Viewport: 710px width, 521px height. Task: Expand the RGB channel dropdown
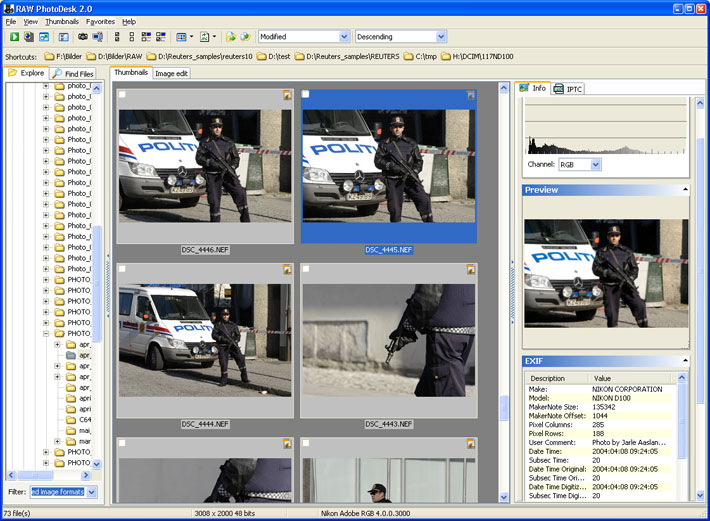580,165
